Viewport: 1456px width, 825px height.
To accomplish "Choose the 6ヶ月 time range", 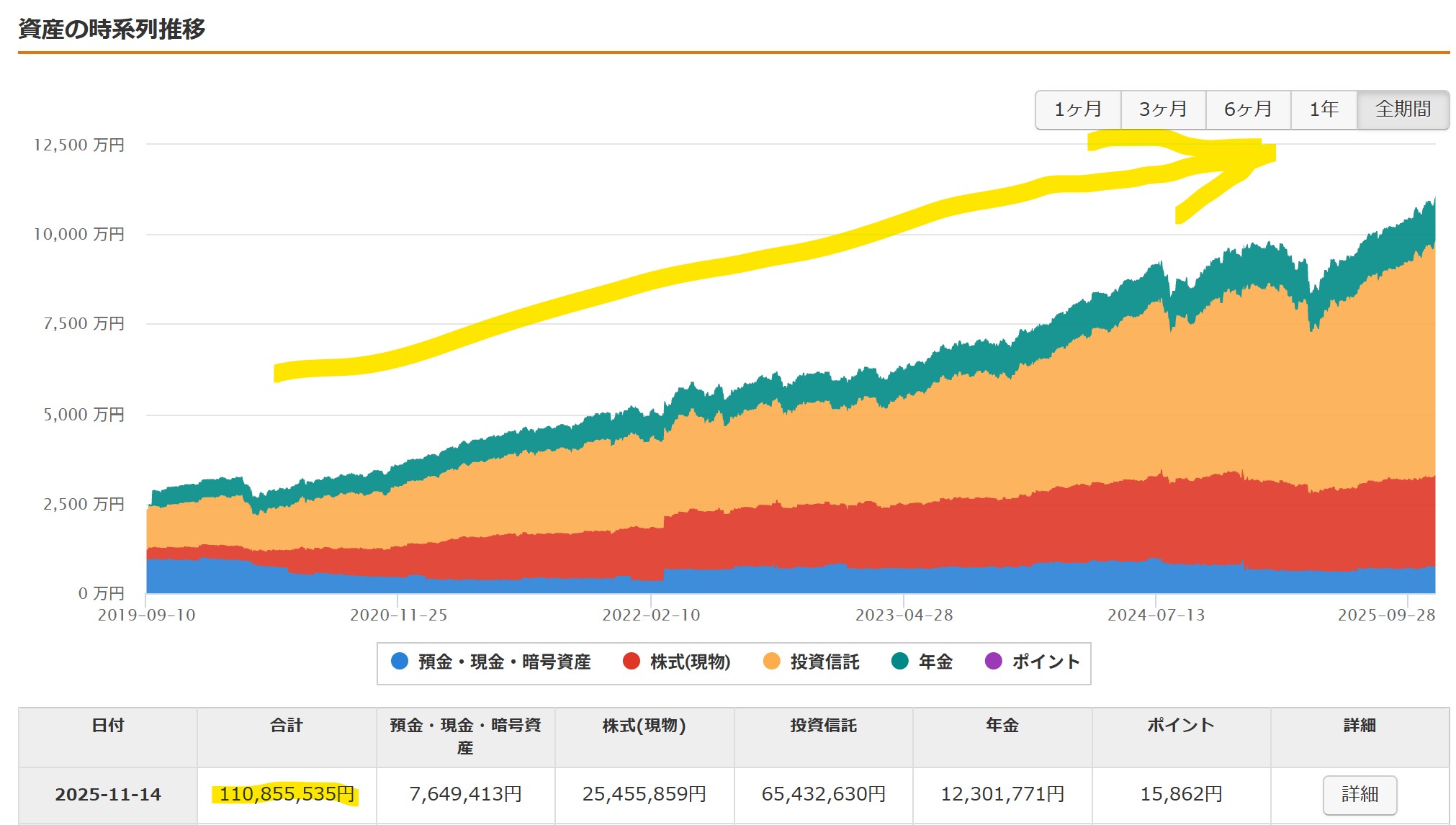I will pos(1248,109).
